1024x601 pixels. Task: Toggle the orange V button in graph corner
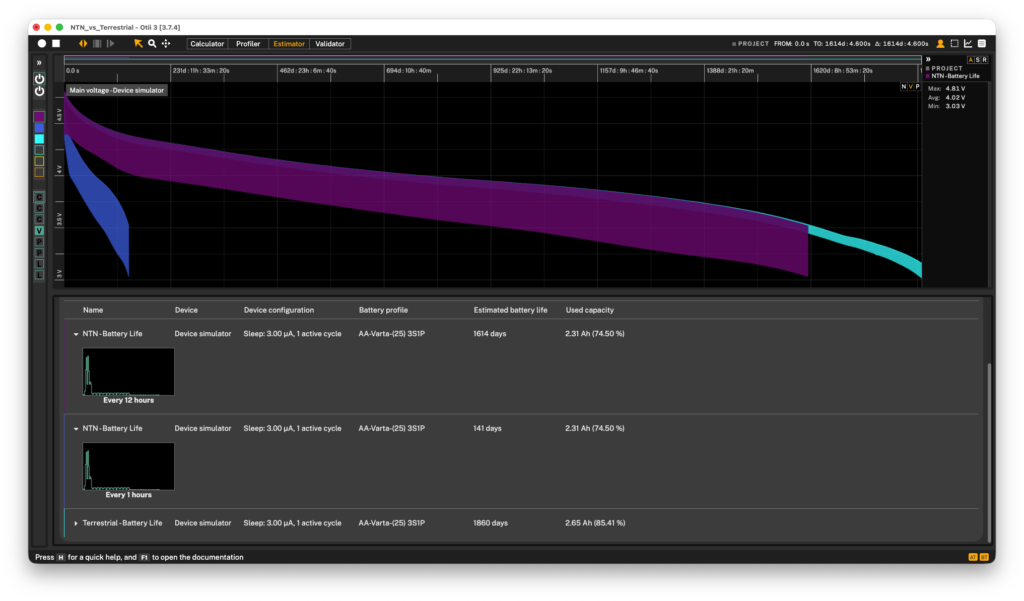910,86
